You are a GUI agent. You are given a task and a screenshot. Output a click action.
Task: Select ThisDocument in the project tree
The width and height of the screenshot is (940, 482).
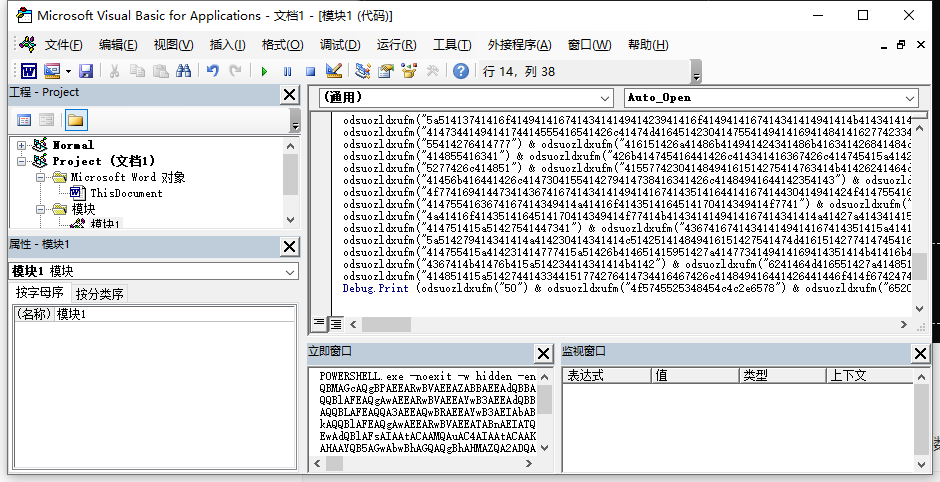click(x=126, y=193)
